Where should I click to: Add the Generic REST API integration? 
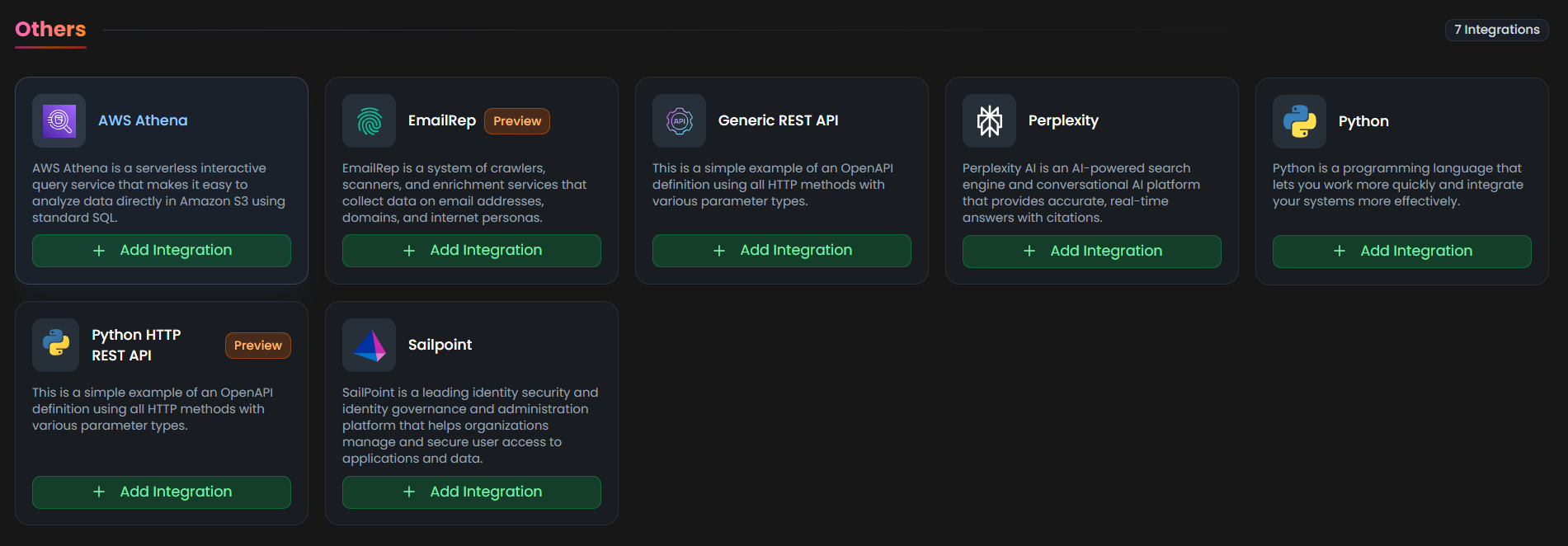click(x=782, y=251)
